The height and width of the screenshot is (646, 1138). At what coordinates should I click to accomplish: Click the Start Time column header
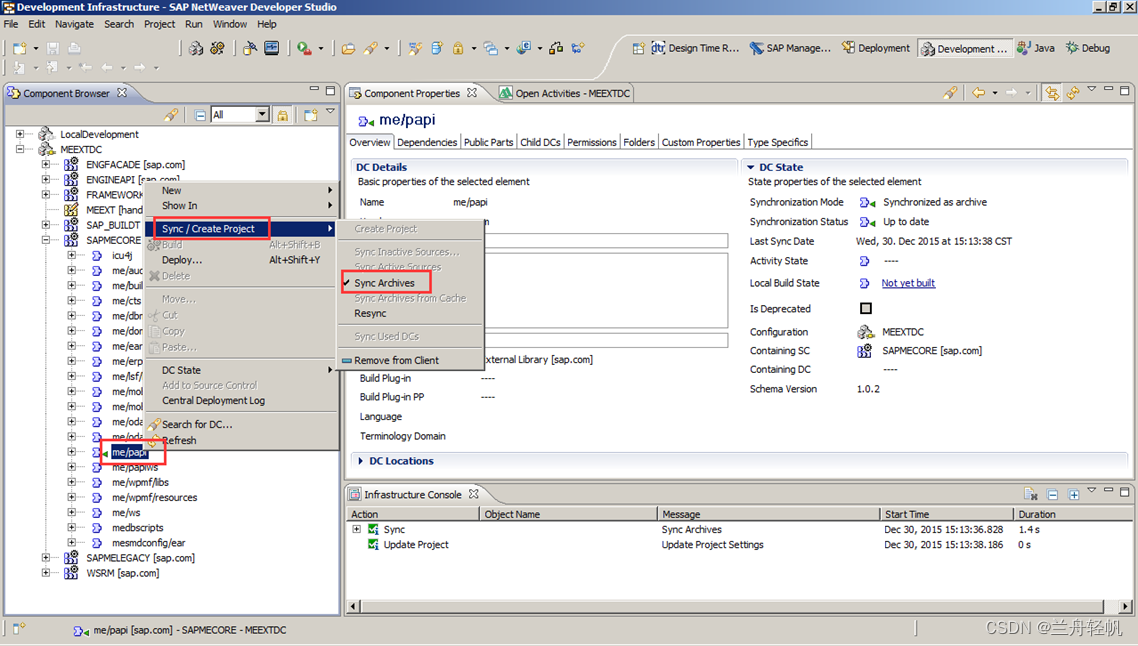click(x=946, y=514)
